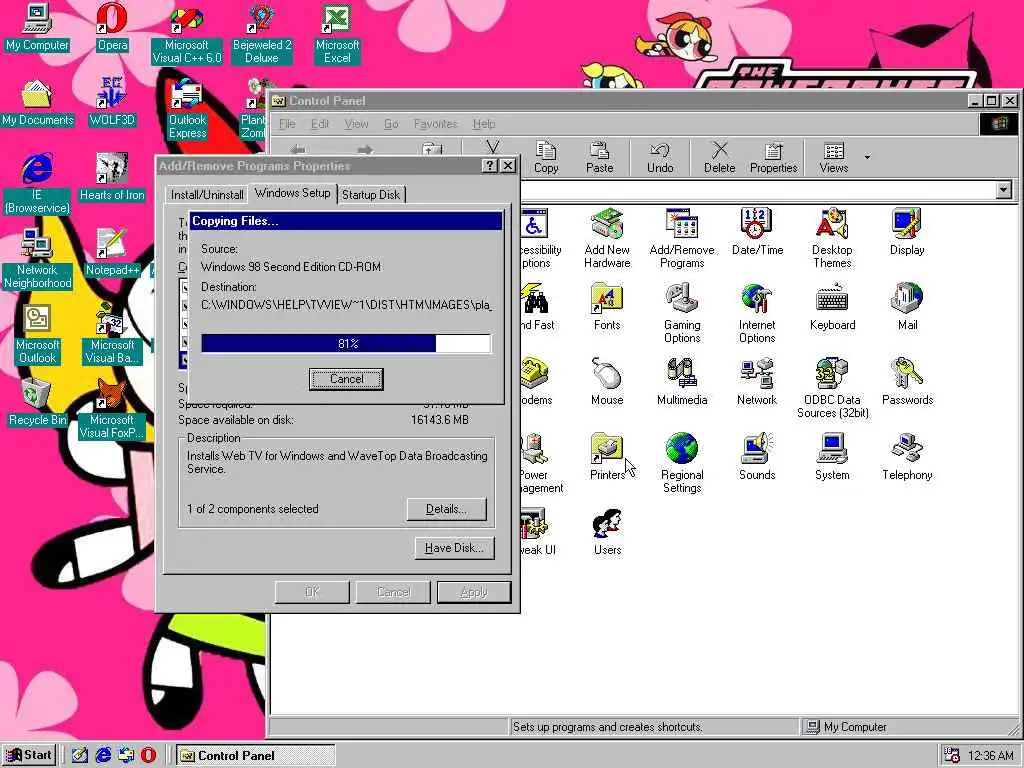Screen dimensions: 1024x768
Task: Open Gaming Options icon
Action: pos(682,313)
